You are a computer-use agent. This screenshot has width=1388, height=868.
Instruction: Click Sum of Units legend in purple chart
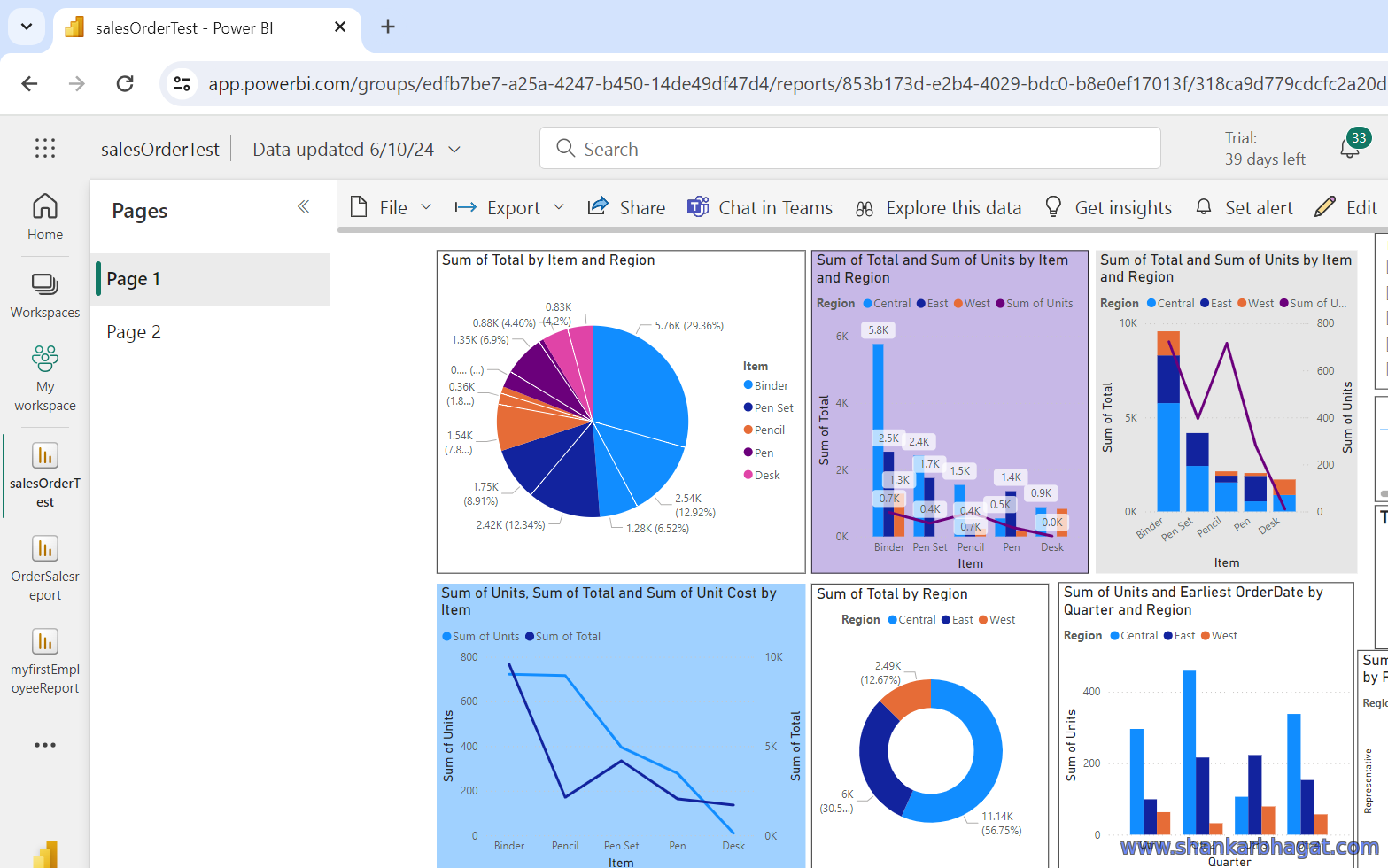[1035, 303]
